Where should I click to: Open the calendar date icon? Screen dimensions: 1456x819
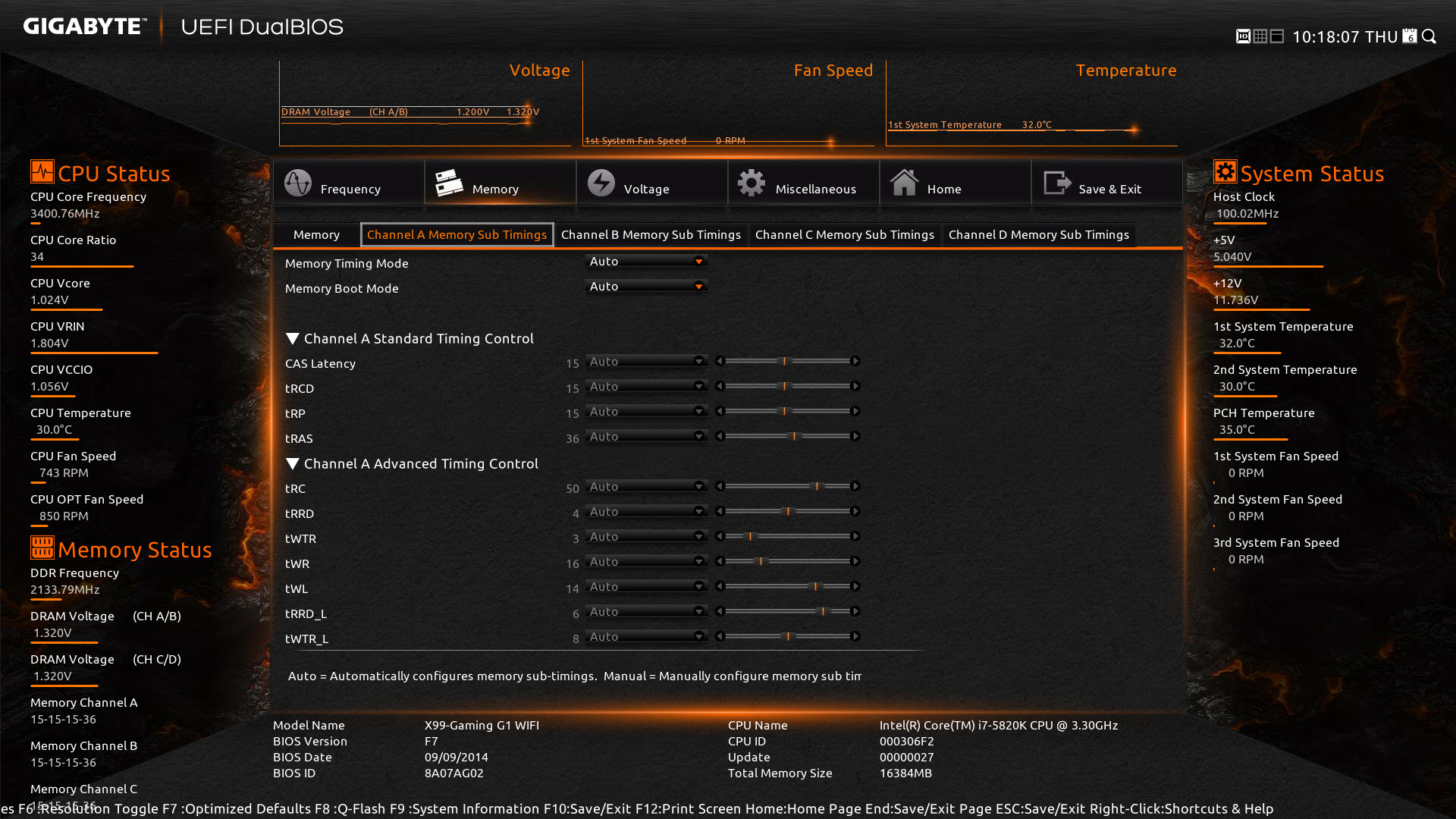[x=1410, y=36]
